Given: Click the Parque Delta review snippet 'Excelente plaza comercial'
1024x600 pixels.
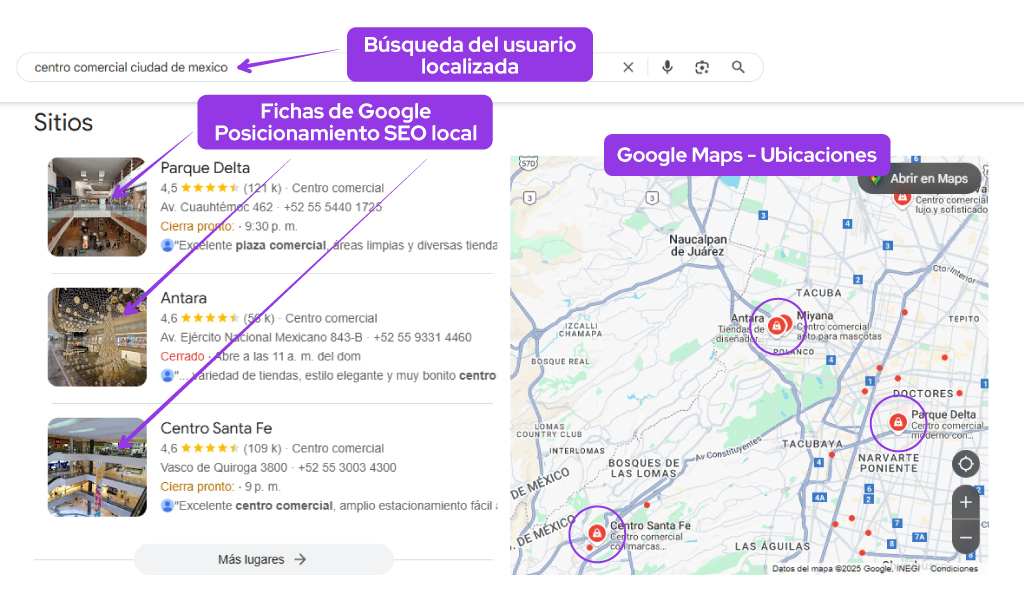Looking at the screenshot, I should 252,245.
